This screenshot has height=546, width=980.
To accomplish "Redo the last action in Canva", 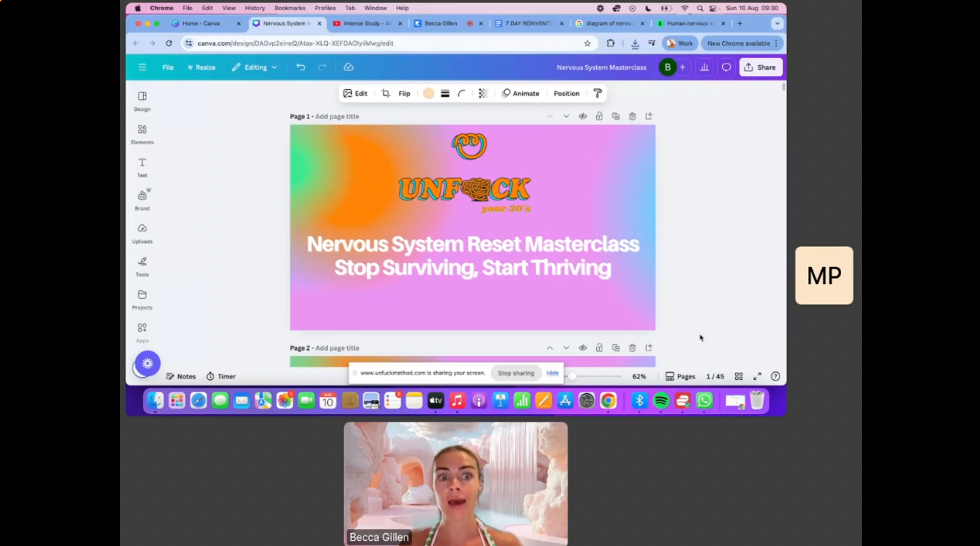I will [322, 67].
